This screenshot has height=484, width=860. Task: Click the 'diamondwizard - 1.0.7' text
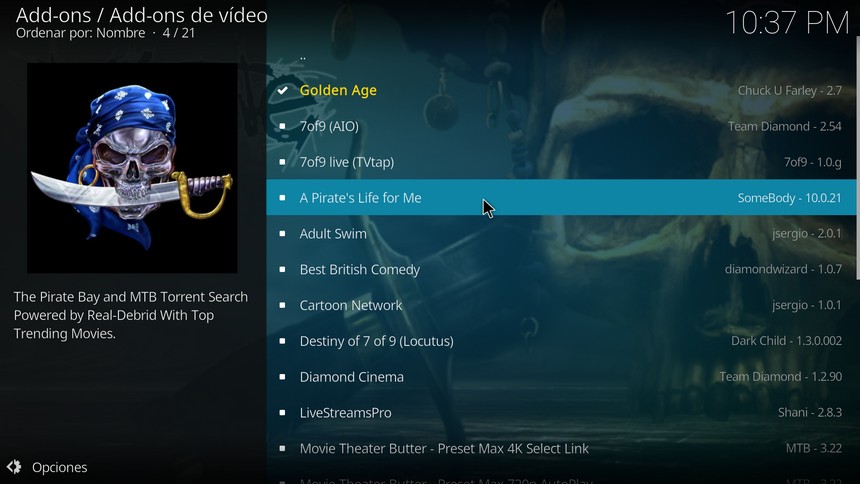pos(783,269)
